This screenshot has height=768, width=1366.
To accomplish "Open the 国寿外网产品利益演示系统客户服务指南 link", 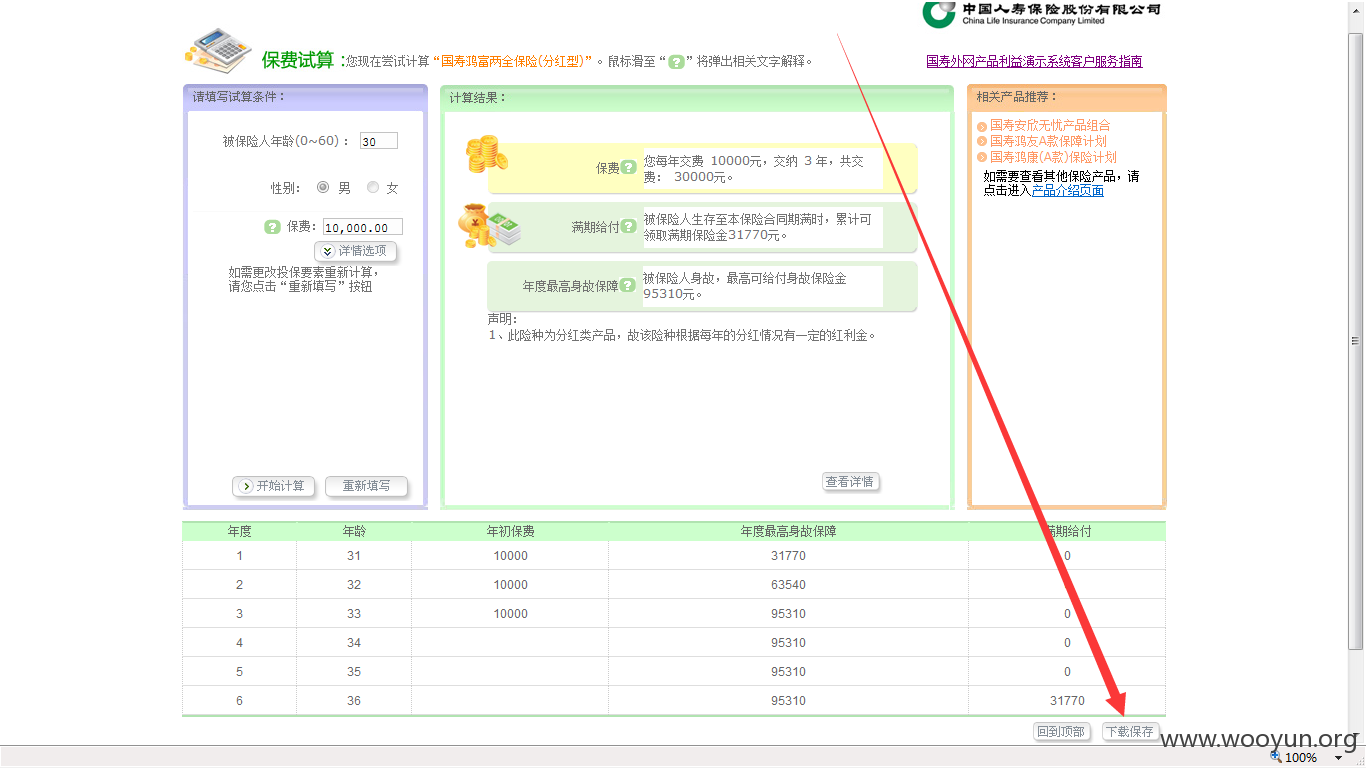I will click(x=1034, y=61).
